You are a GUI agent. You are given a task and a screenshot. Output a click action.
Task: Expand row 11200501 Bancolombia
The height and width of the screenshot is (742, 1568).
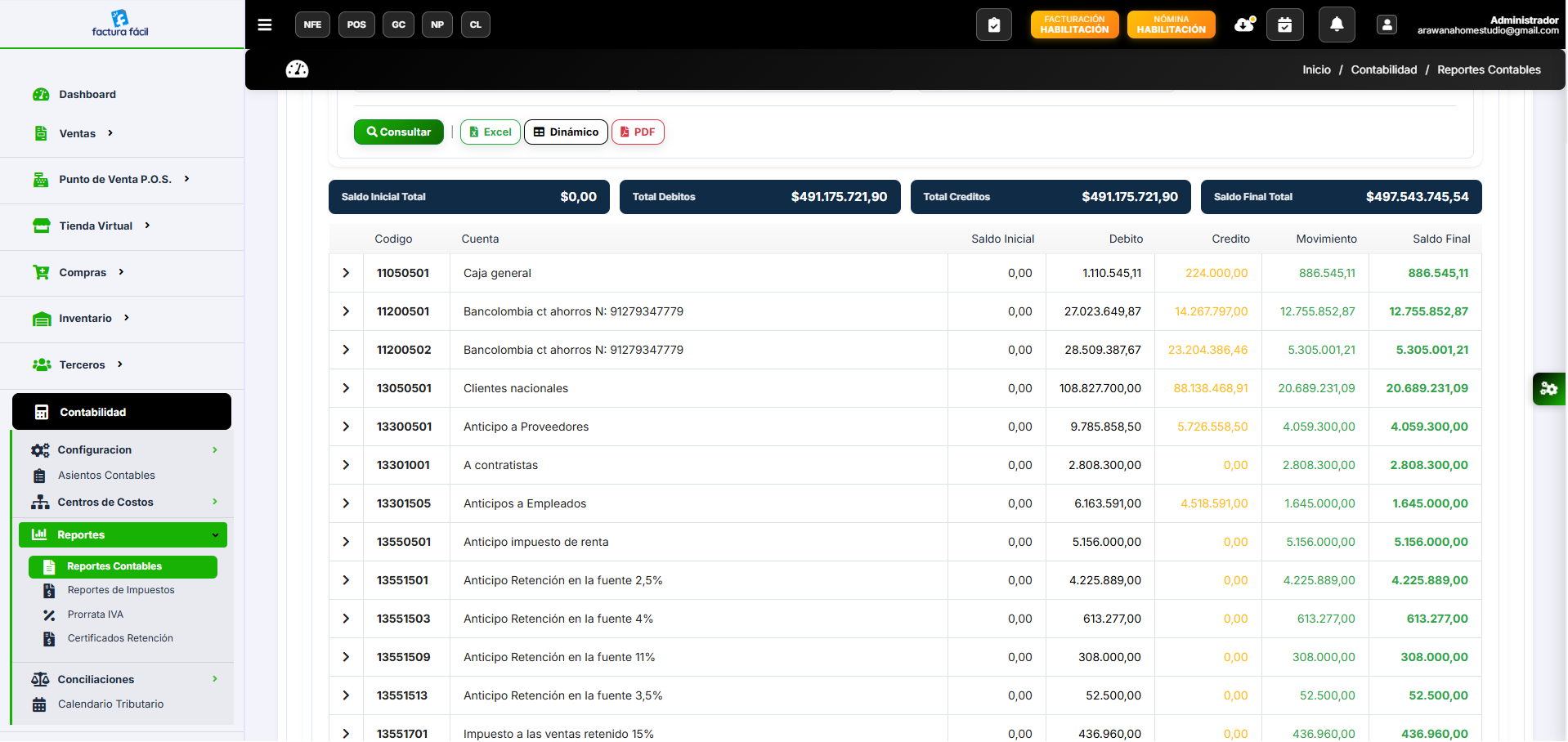pos(346,311)
